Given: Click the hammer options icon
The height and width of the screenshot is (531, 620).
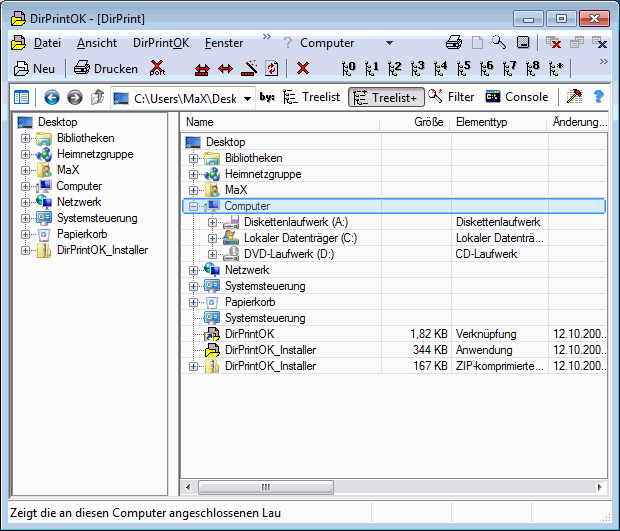Looking at the screenshot, I should [574, 96].
